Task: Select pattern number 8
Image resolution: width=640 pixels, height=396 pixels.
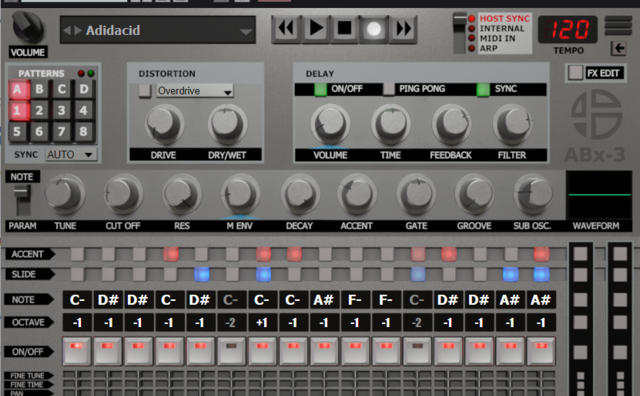Action: pos(84,132)
